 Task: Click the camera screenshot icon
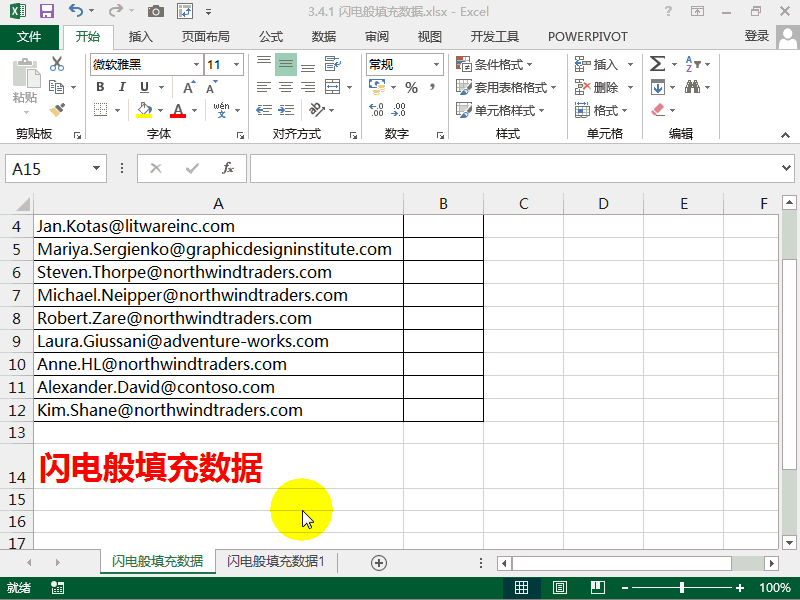[x=155, y=11]
